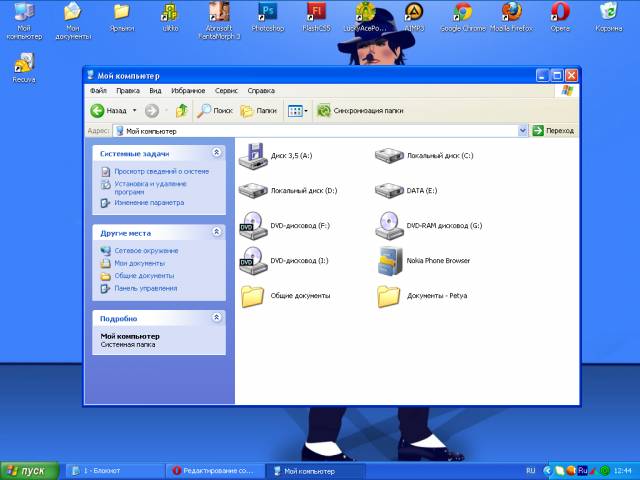Collapse the Системные задачи panel
The image size is (640, 480).
point(217,153)
